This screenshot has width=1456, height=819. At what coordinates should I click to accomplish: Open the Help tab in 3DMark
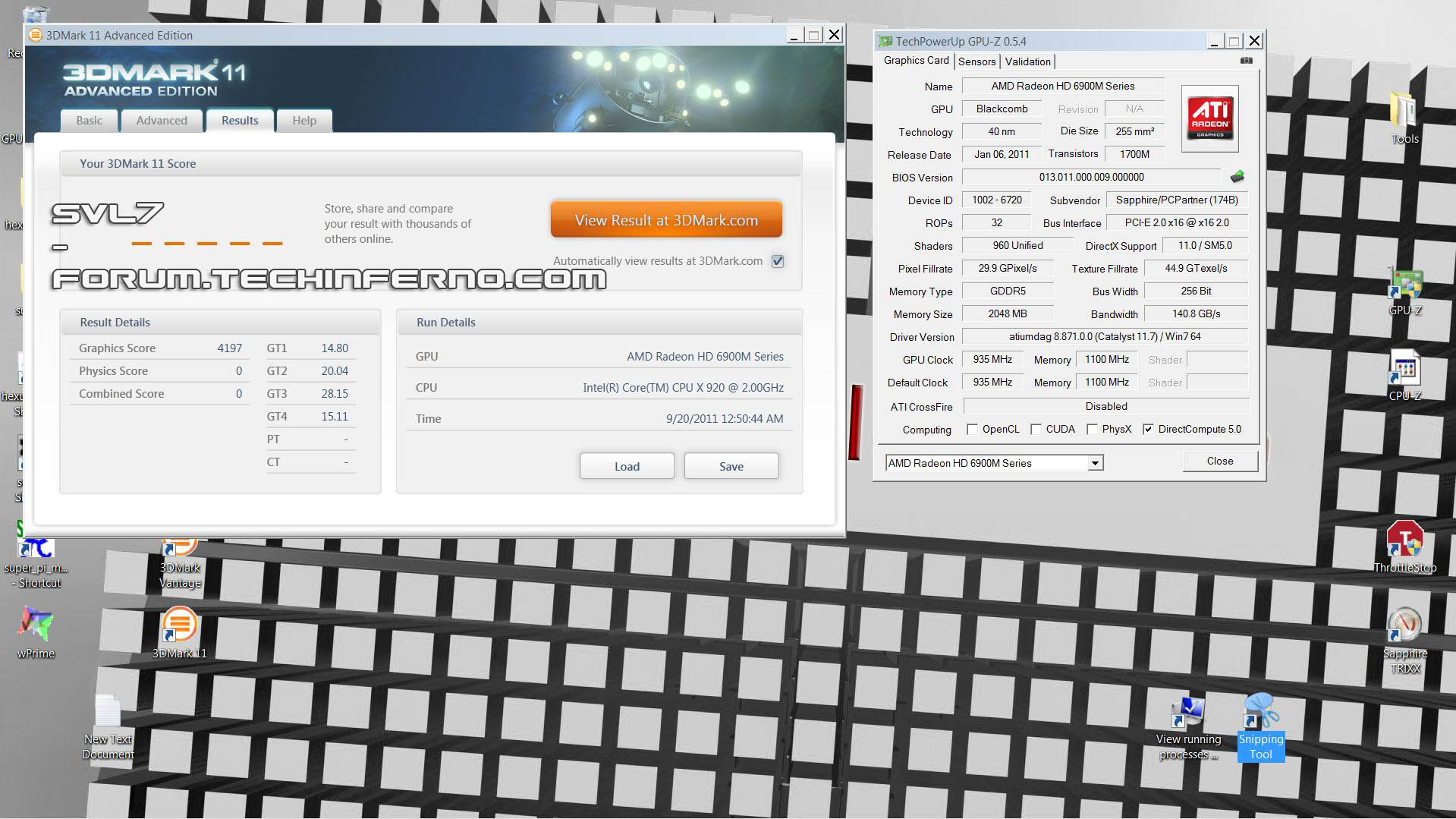[x=304, y=121]
